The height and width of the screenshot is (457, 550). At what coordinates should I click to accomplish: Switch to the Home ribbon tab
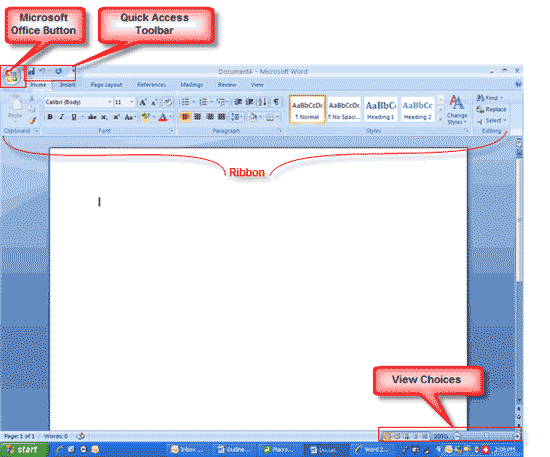pos(38,85)
